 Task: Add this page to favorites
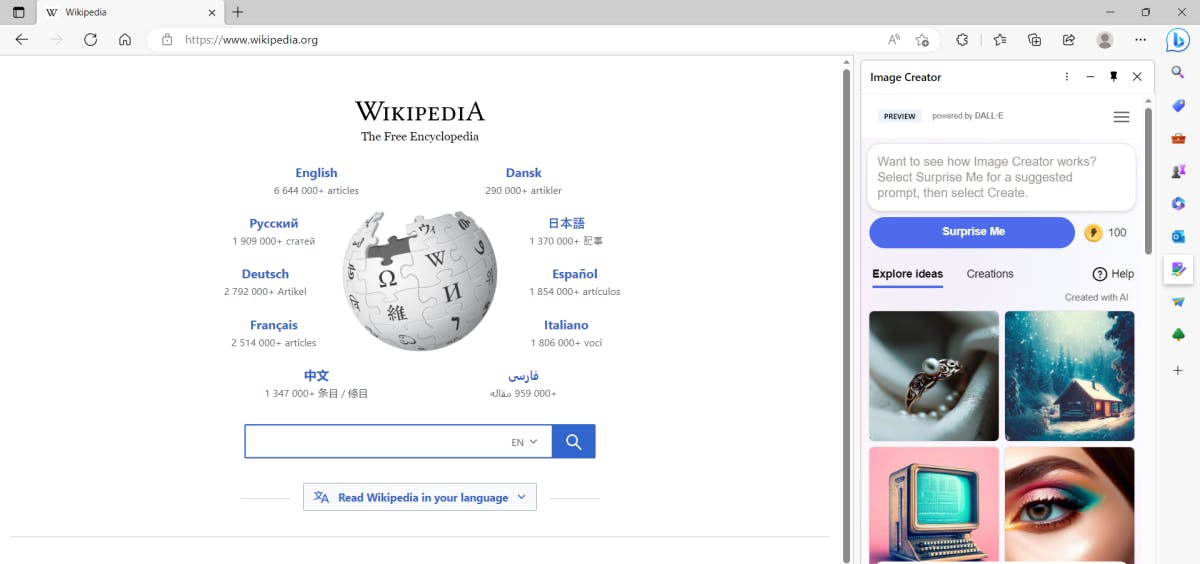click(x=922, y=40)
